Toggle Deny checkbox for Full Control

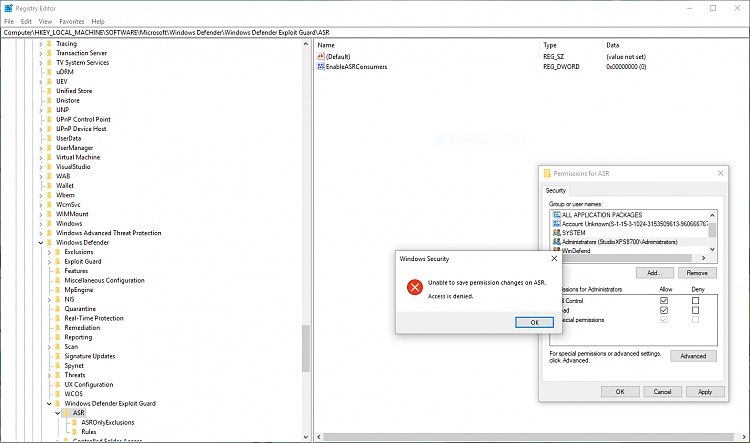(x=695, y=301)
